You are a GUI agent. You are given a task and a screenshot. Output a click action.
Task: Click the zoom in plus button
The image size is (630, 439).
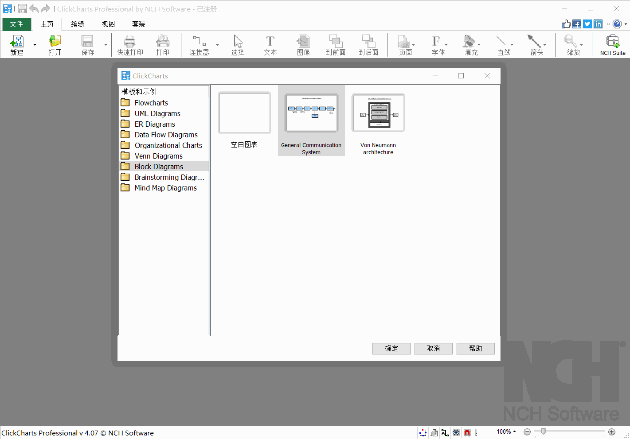(612, 432)
